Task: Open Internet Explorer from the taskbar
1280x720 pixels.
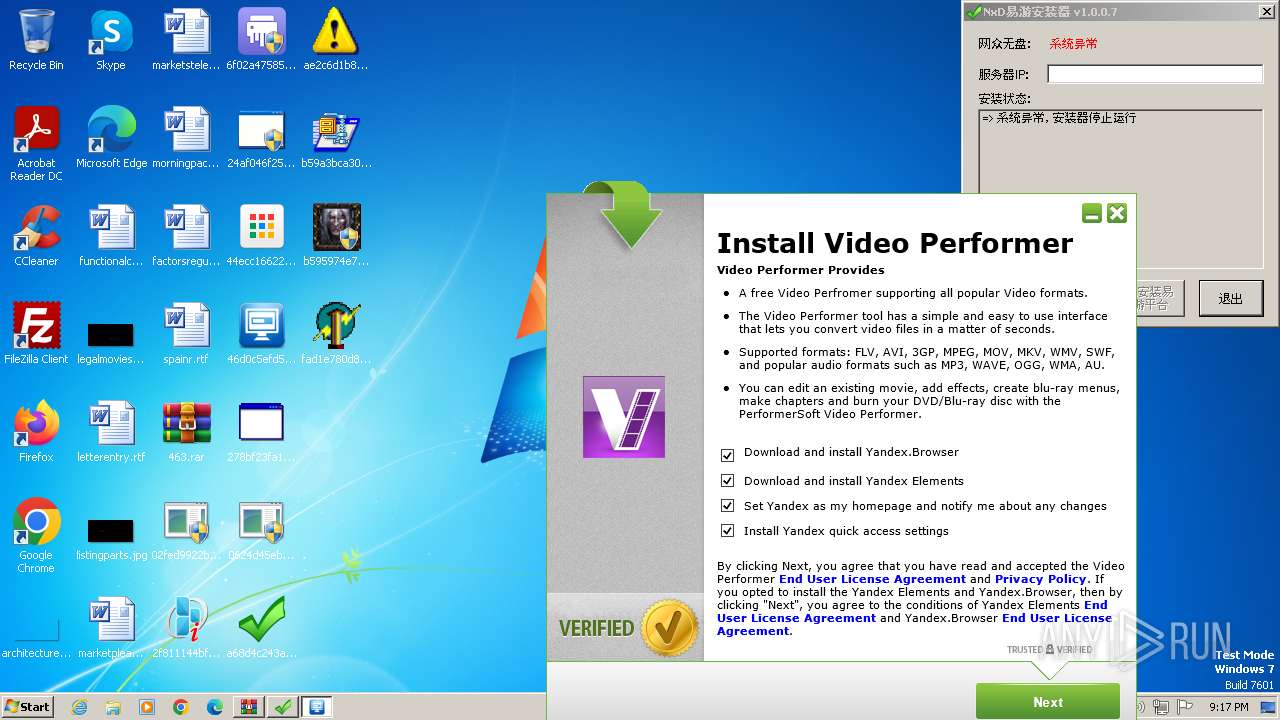Action: [x=79, y=707]
